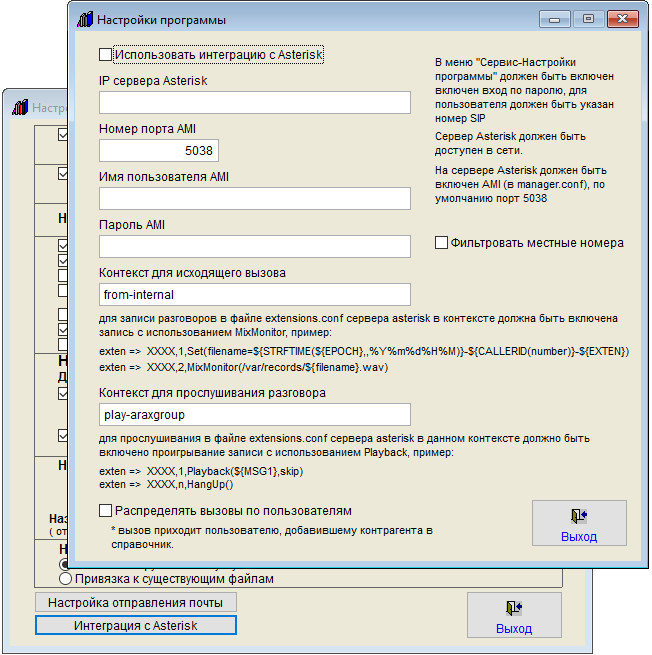Click the 'Настройки программы' title text

point(161,20)
